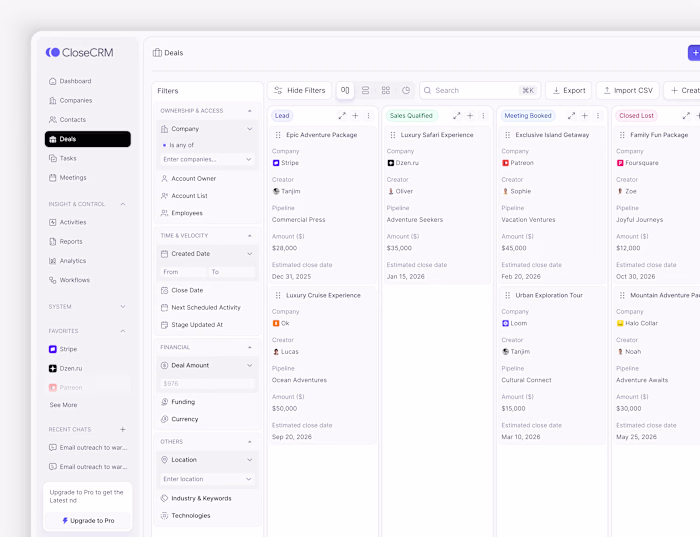Select Deals in sidebar

click(x=88, y=139)
